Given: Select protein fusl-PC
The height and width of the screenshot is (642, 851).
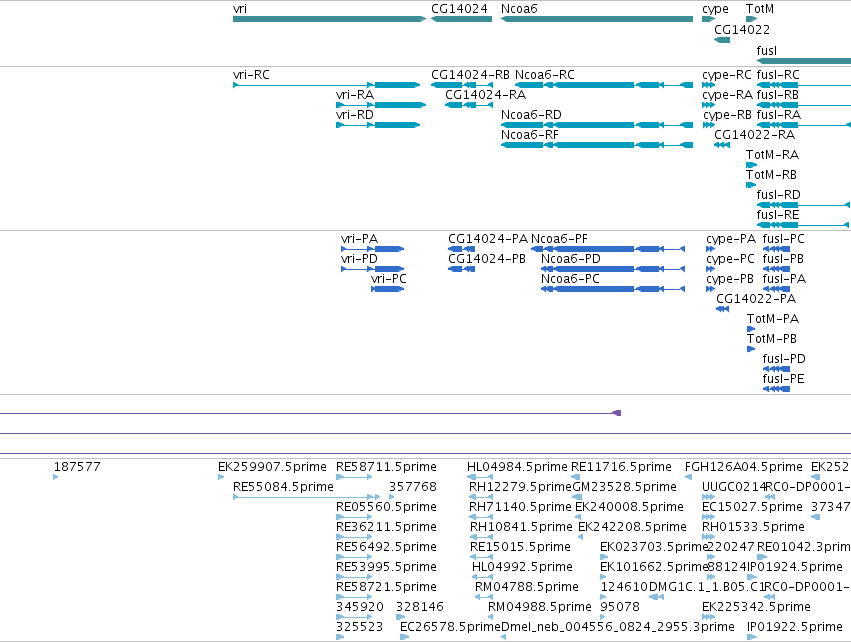Looking at the screenshot, I should pos(776,249).
